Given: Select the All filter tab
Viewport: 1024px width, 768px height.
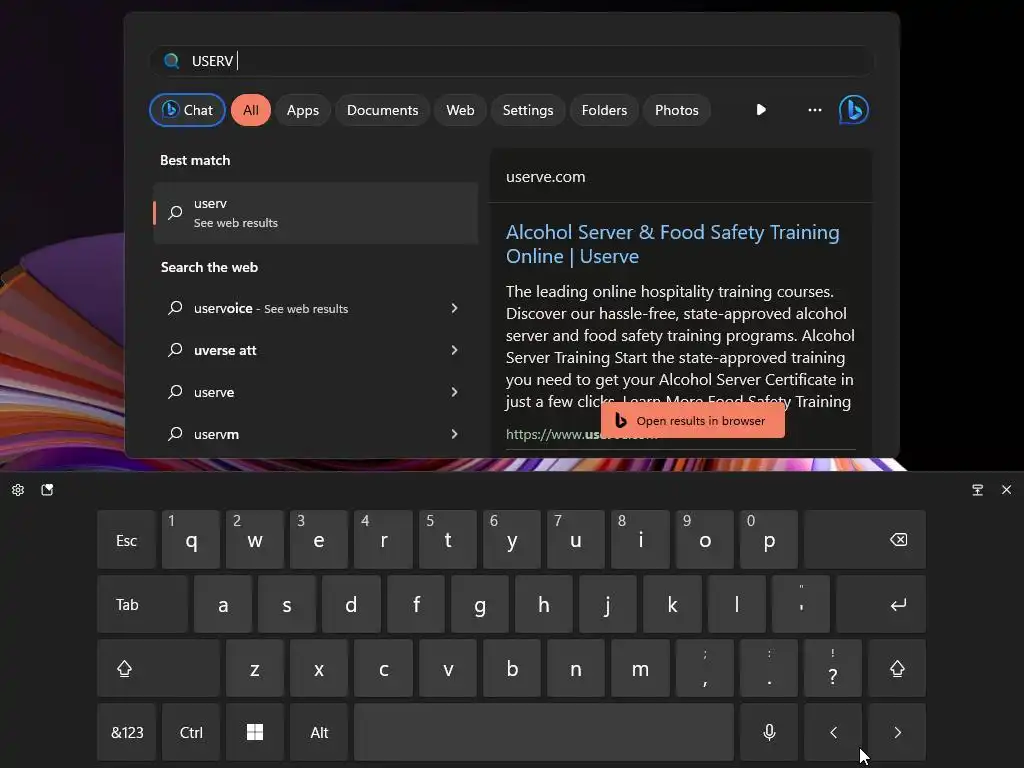Looking at the screenshot, I should (x=251, y=110).
